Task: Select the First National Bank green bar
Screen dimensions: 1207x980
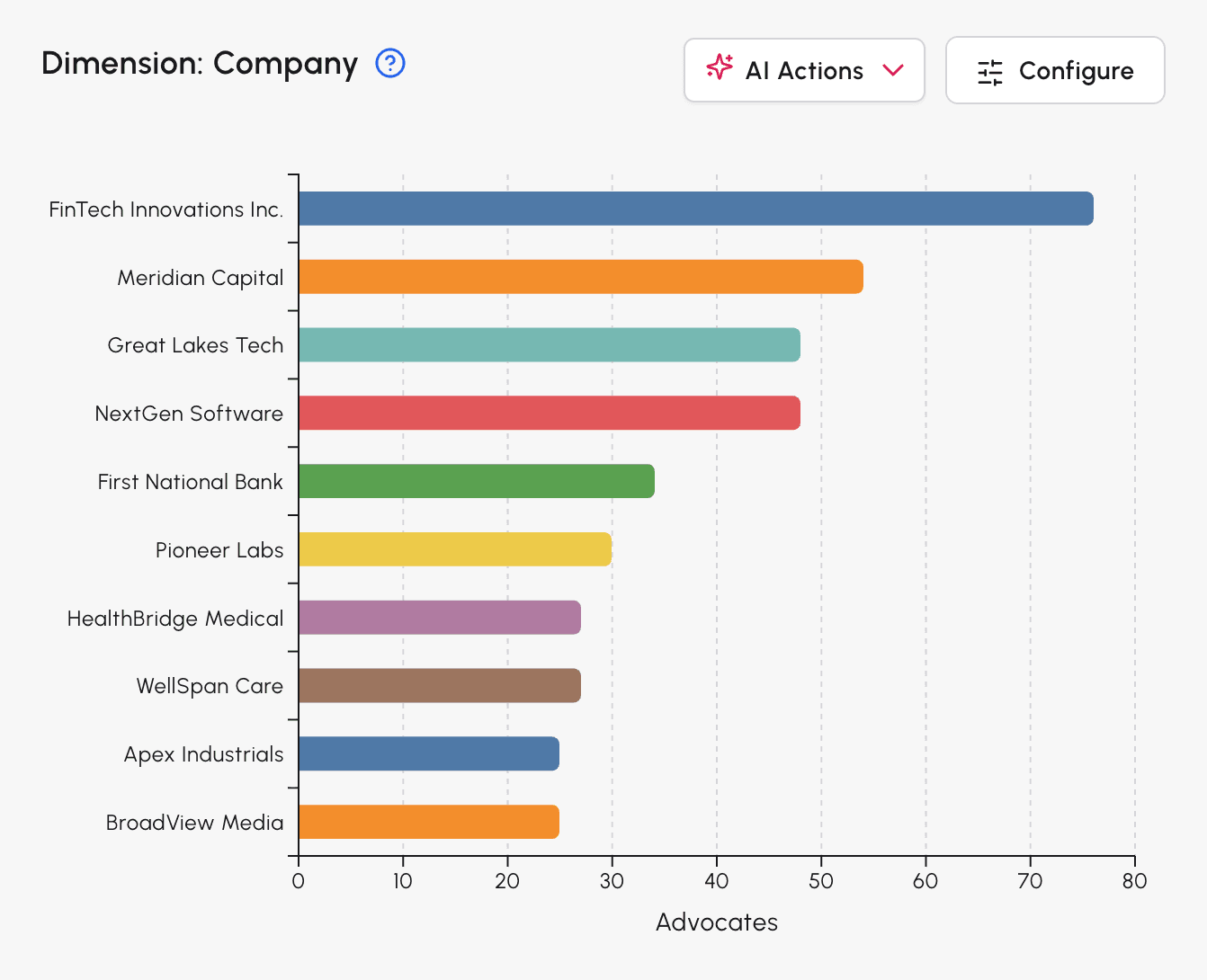Action: (477, 481)
